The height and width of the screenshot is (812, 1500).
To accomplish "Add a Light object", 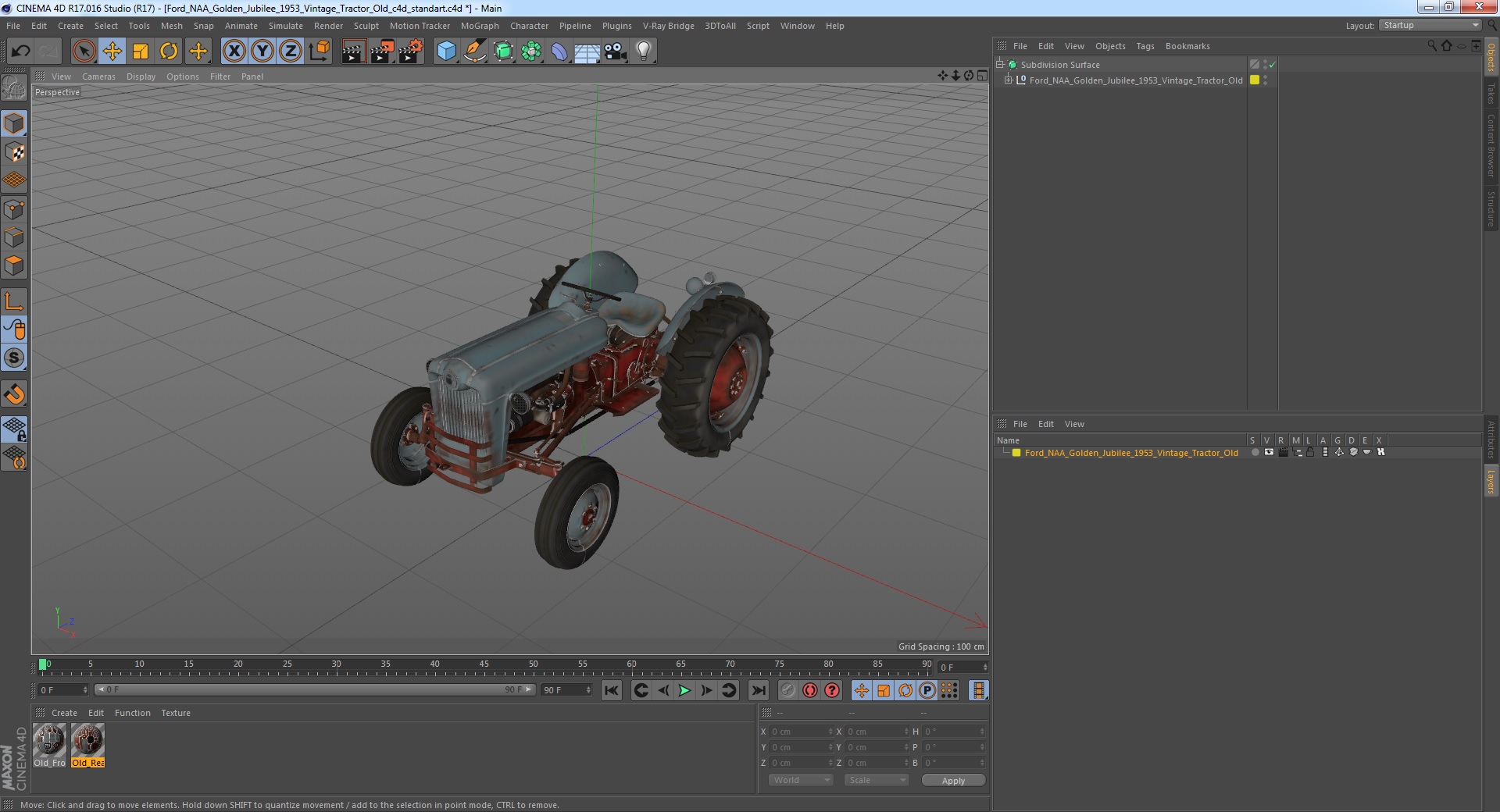I will tap(644, 52).
